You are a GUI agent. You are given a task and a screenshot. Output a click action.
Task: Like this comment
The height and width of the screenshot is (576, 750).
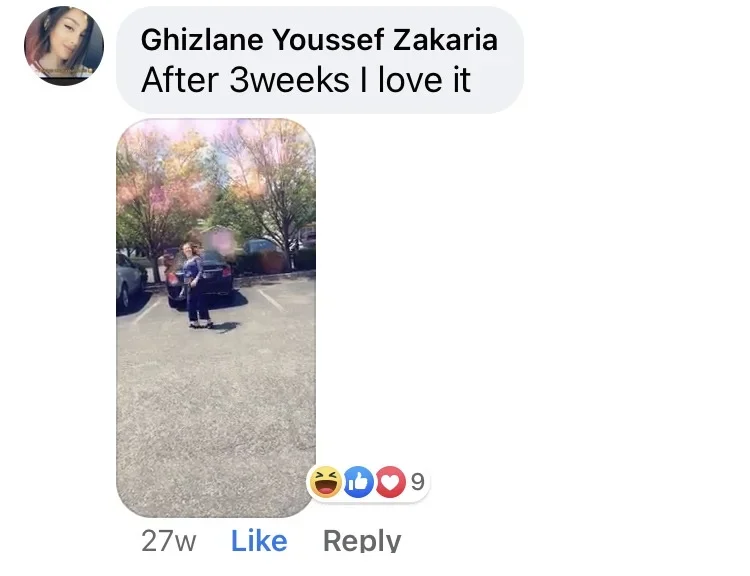tap(259, 541)
